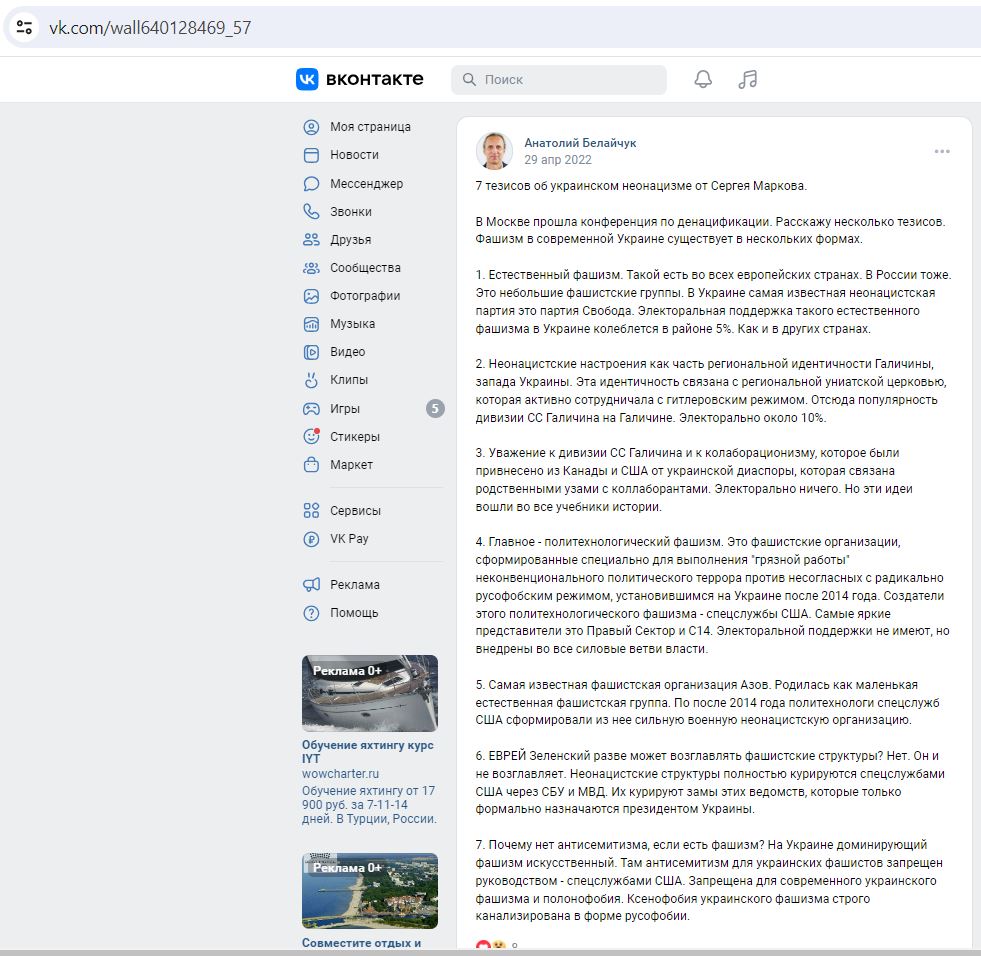981x956 pixels.
Task: Select VK Pay sidebar entry
Action: point(349,539)
